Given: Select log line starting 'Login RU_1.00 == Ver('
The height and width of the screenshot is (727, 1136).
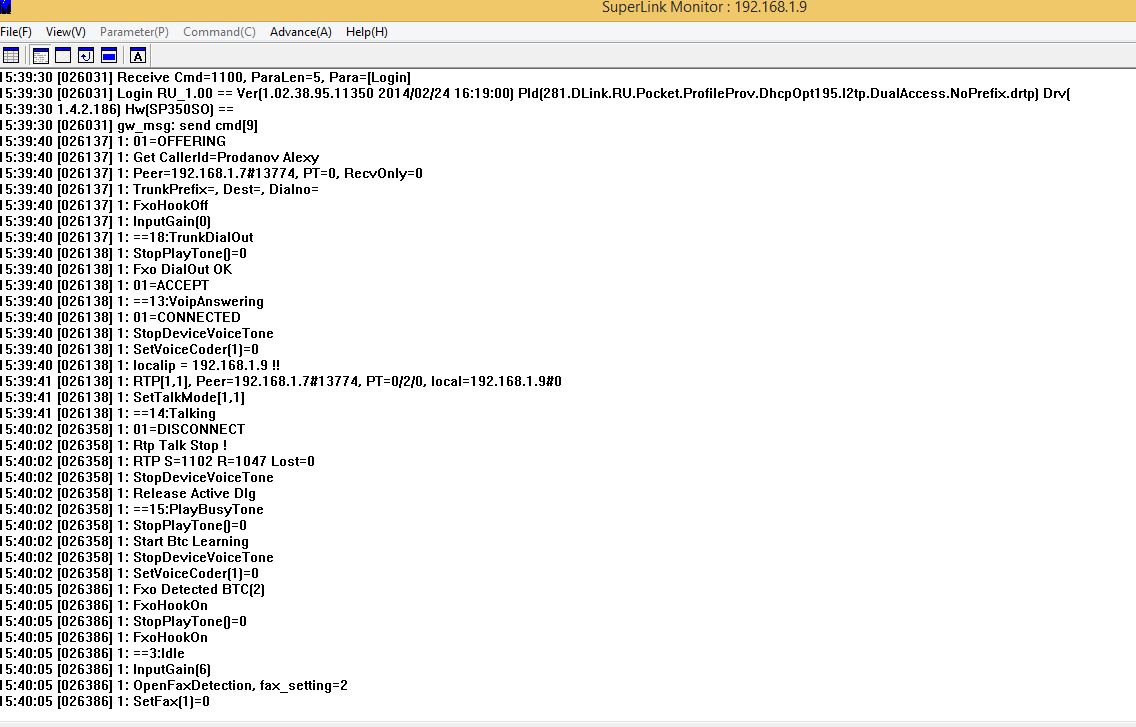Looking at the screenshot, I should click(x=535, y=94).
